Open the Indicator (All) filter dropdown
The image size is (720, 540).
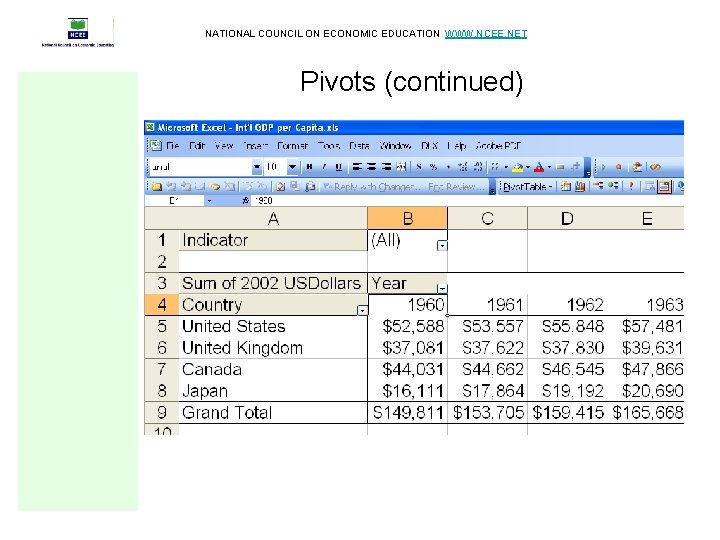[442, 246]
